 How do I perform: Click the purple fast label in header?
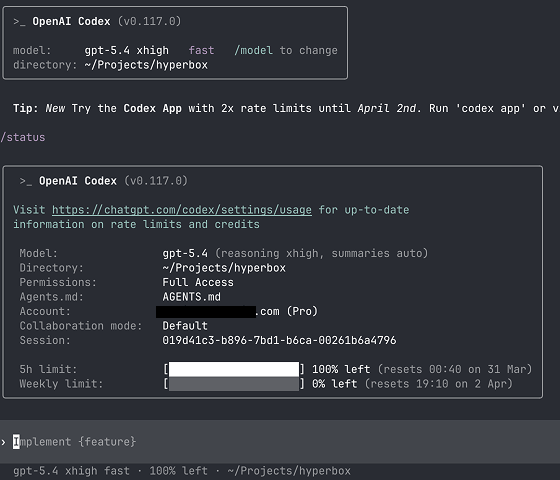[x=201, y=50]
